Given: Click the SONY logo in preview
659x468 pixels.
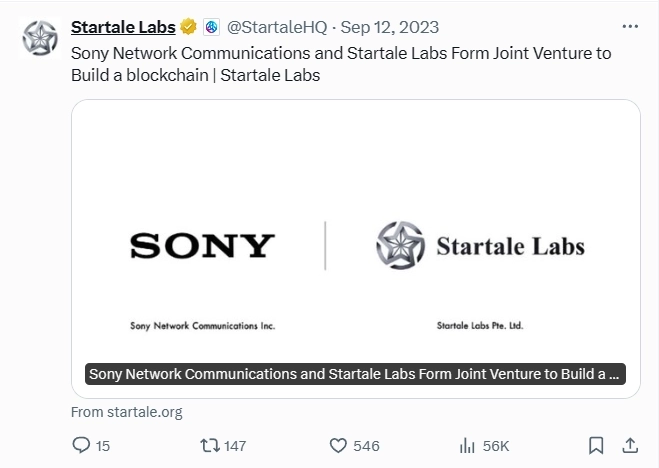Looking at the screenshot, I should [202, 245].
